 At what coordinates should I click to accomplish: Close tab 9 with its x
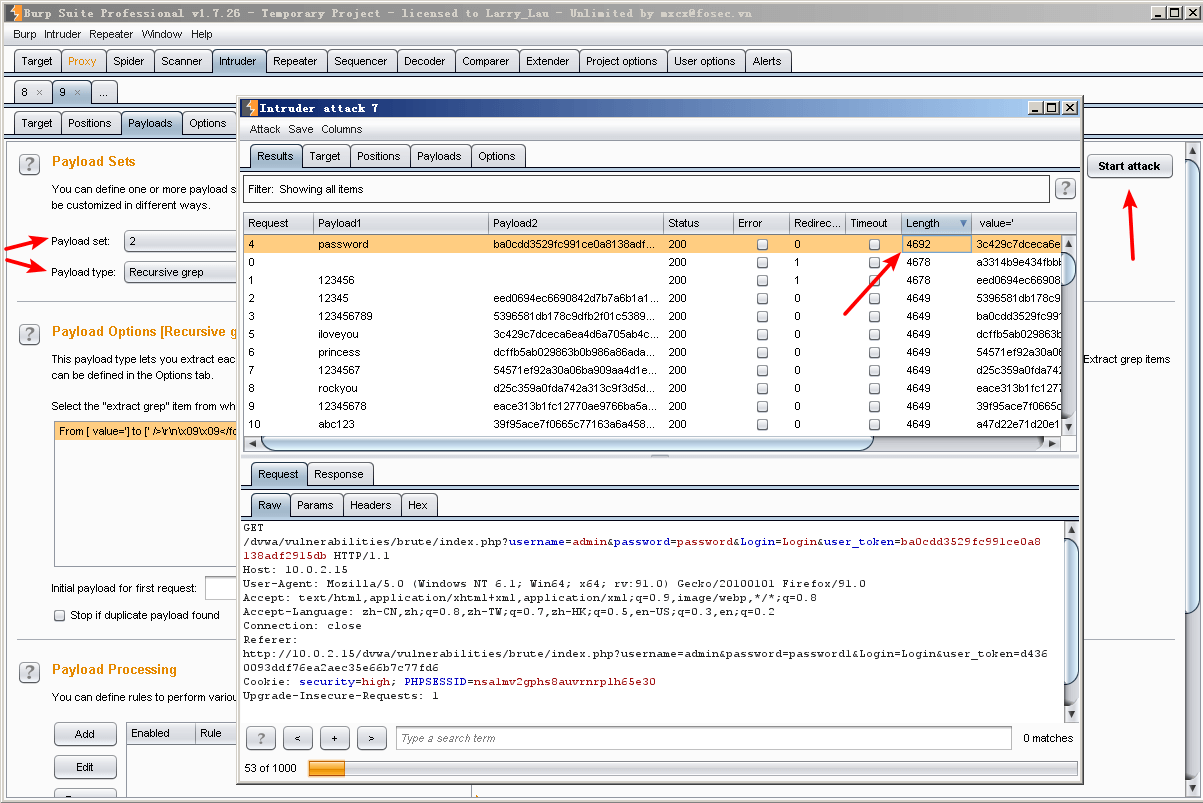pyautogui.click(x=77, y=92)
